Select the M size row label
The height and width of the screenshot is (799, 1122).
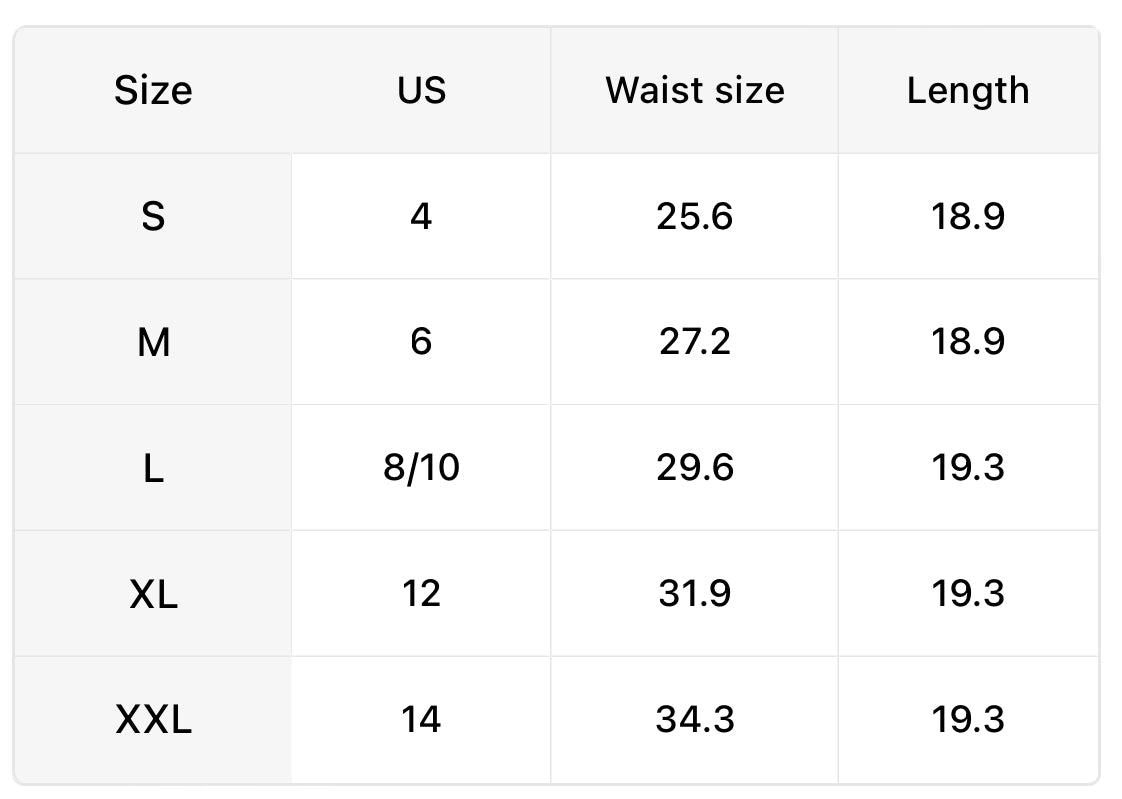[153, 342]
